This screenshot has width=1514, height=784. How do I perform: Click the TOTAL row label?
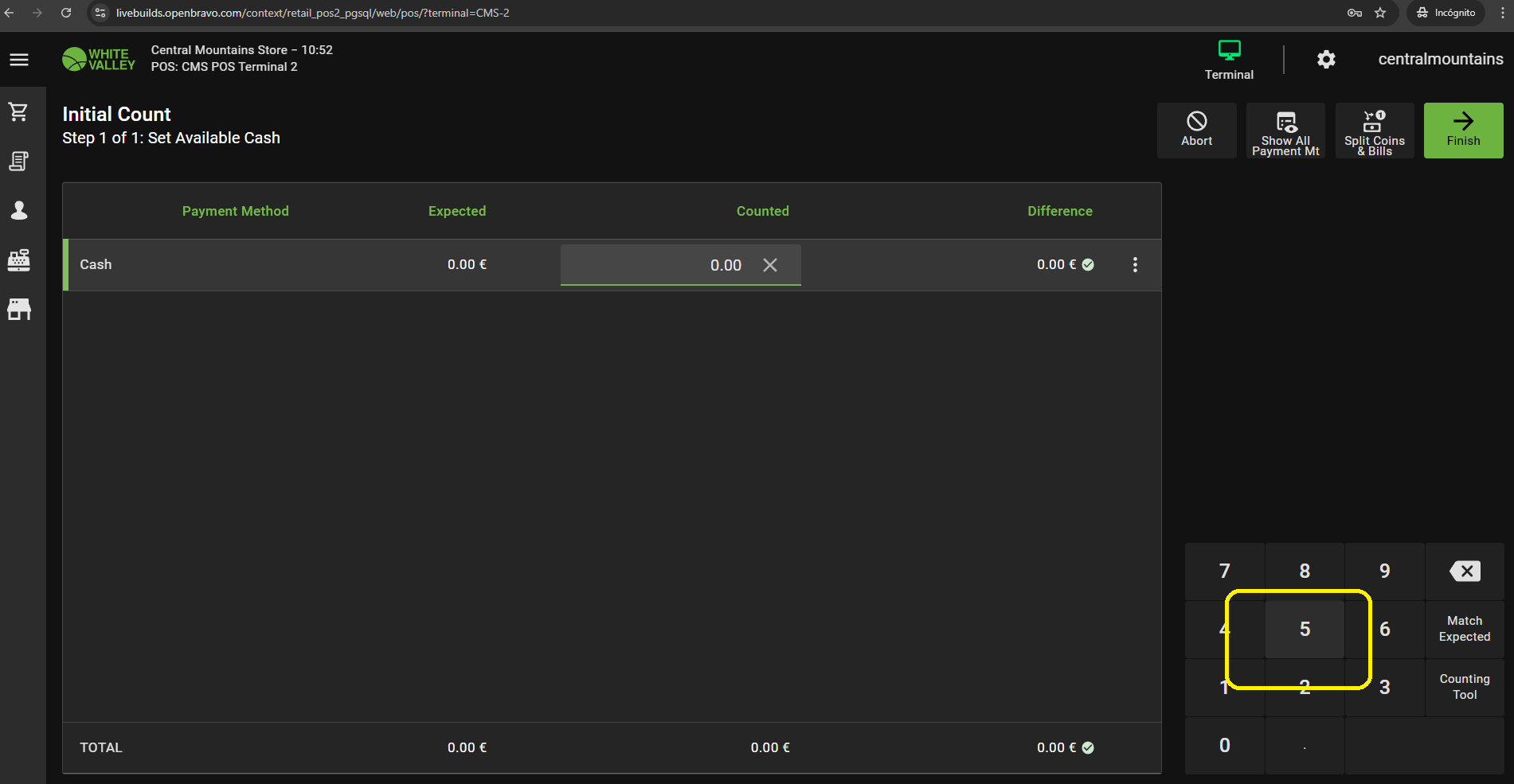(x=101, y=747)
